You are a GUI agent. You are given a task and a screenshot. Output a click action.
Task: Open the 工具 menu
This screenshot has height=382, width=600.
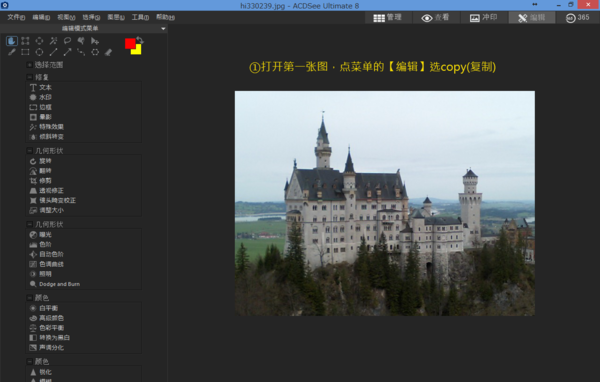pyautogui.click(x=140, y=17)
